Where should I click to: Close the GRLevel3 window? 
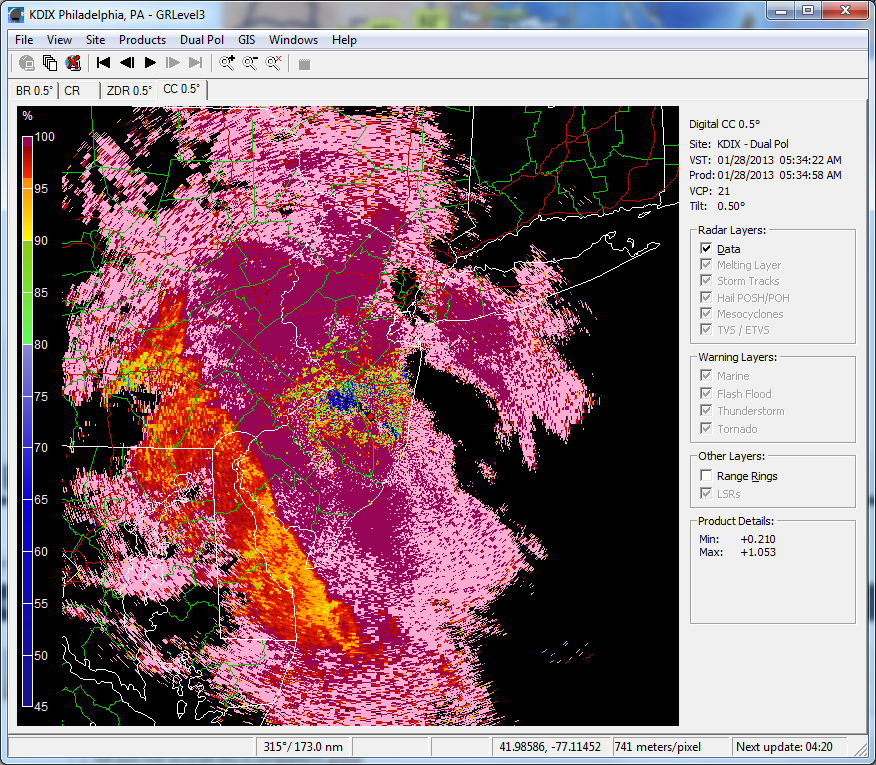click(x=845, y=11)
